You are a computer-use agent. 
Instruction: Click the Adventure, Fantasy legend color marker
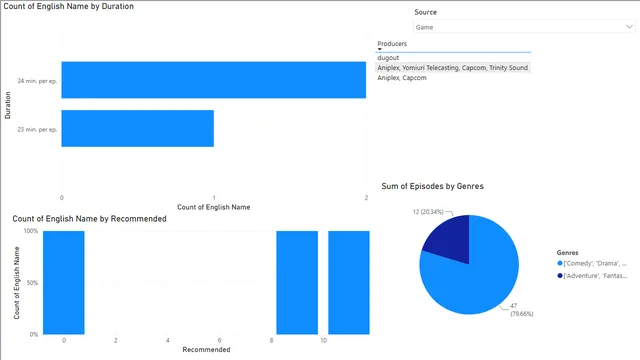(560, 276)
